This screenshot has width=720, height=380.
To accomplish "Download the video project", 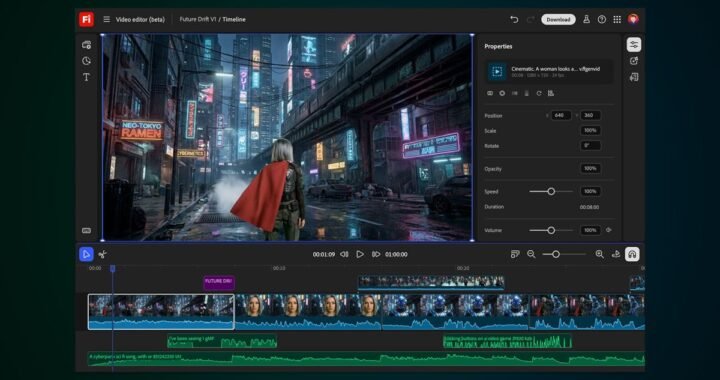I will pos(558,19).
